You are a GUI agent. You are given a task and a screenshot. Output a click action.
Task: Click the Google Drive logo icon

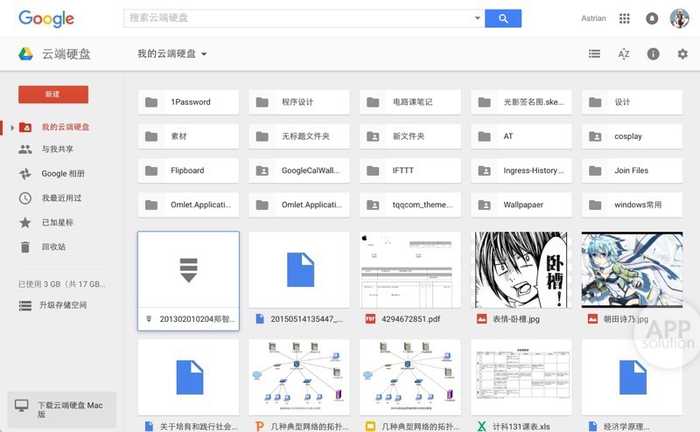coord(25,54)
